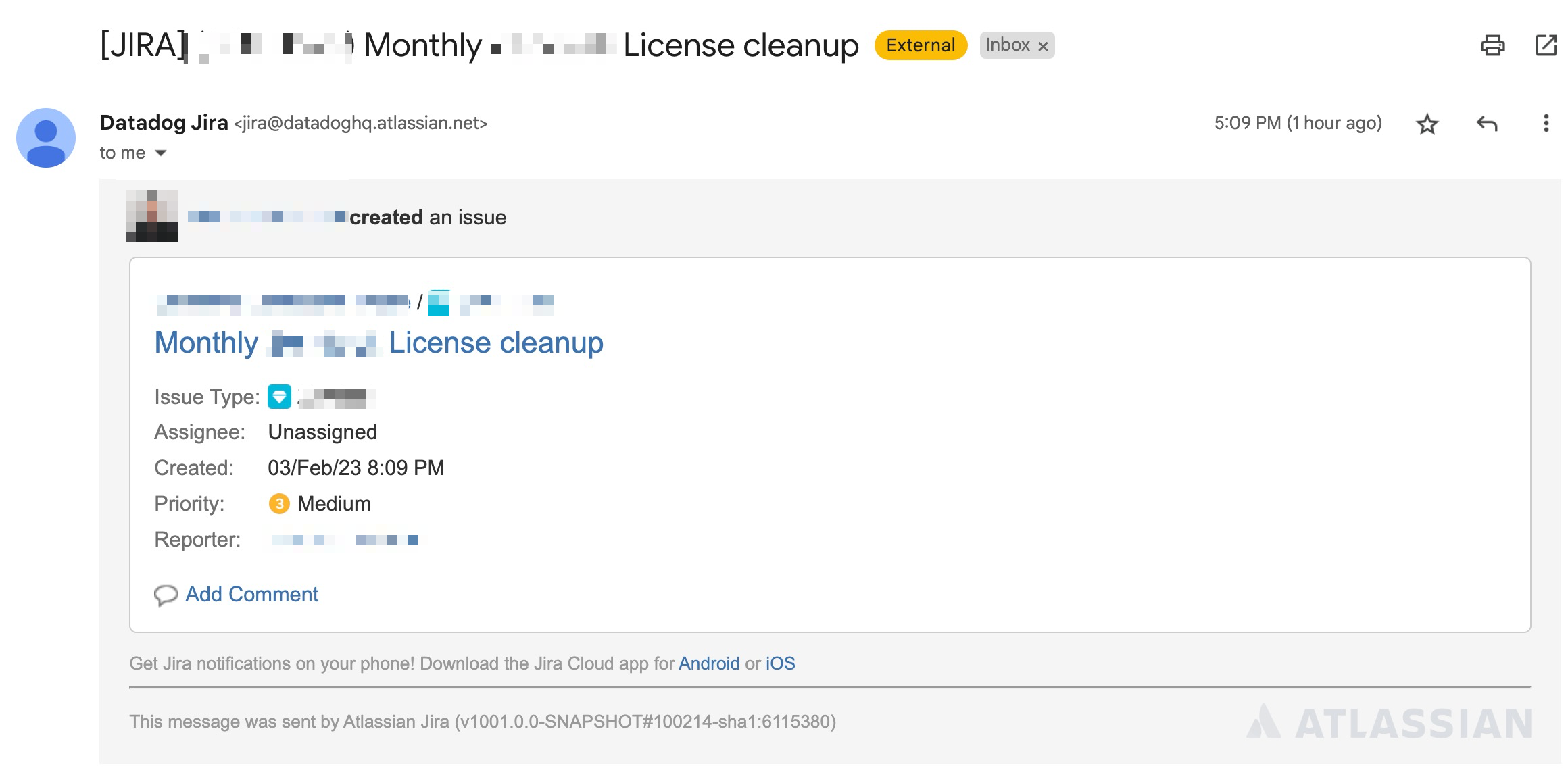Open the iOS app download link
The width and height of the screenshot is (1568, 777).
tap(780, 663)
